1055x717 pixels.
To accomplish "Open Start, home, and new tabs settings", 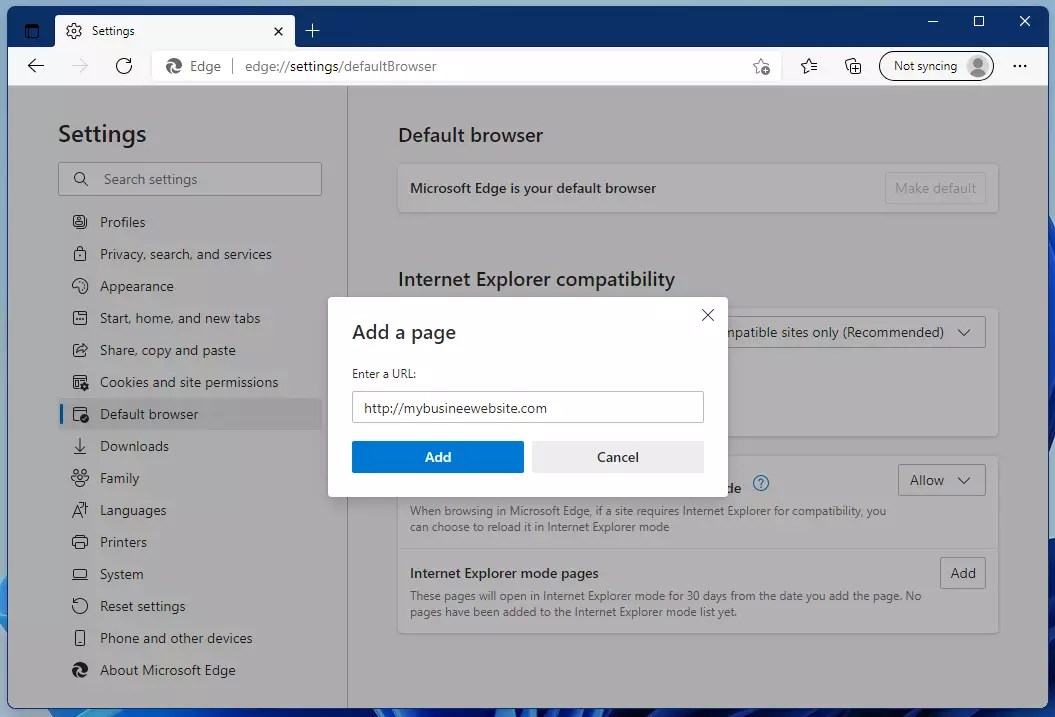I will coord(190,318).
